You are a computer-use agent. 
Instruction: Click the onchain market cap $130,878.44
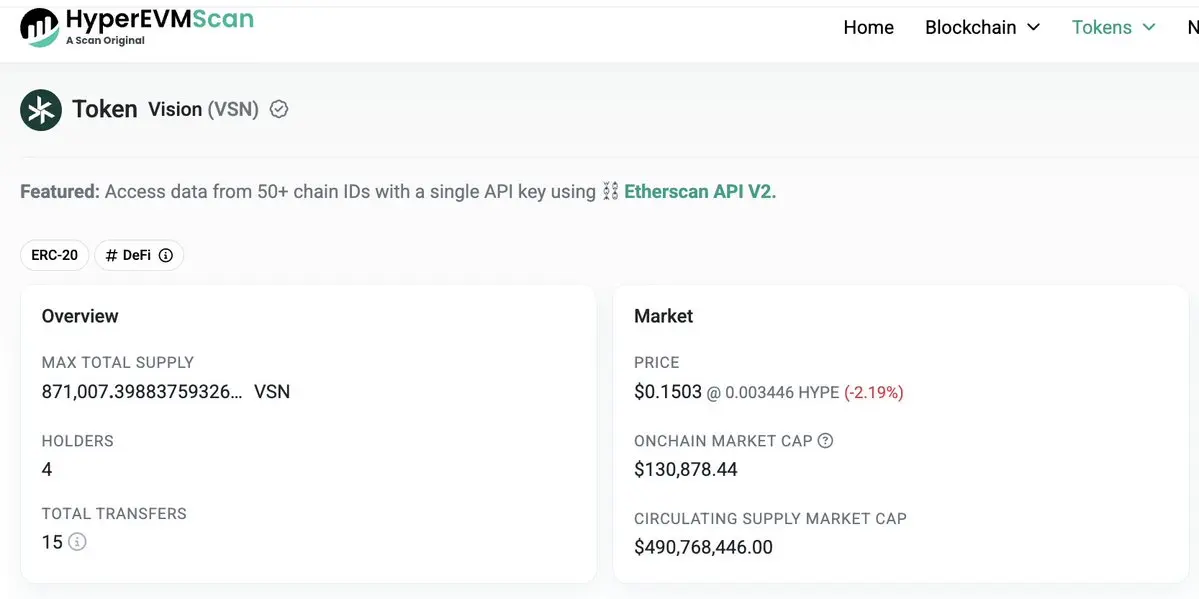(686, 470)
